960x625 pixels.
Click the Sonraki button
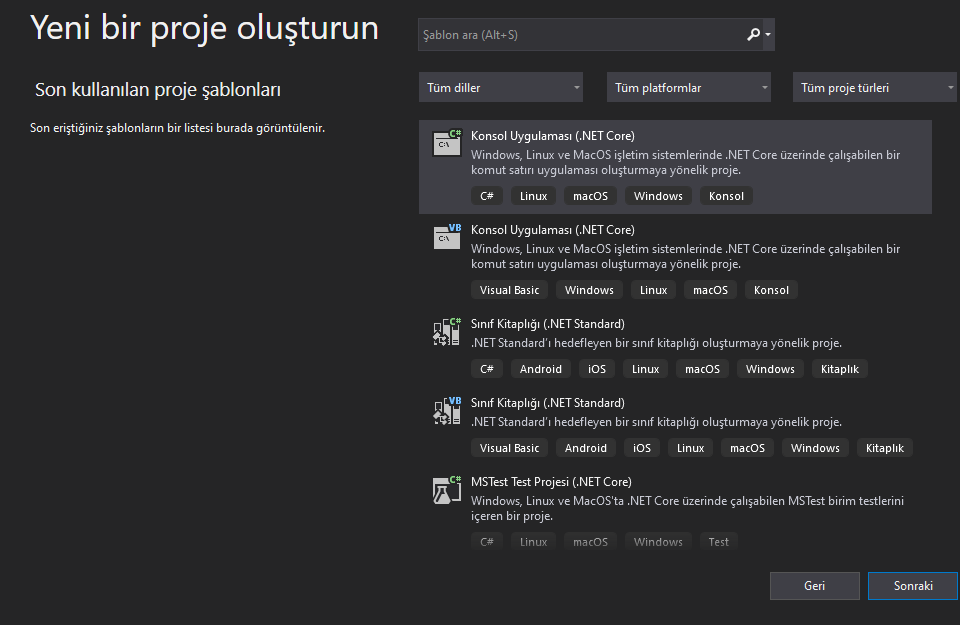(913, 586)
